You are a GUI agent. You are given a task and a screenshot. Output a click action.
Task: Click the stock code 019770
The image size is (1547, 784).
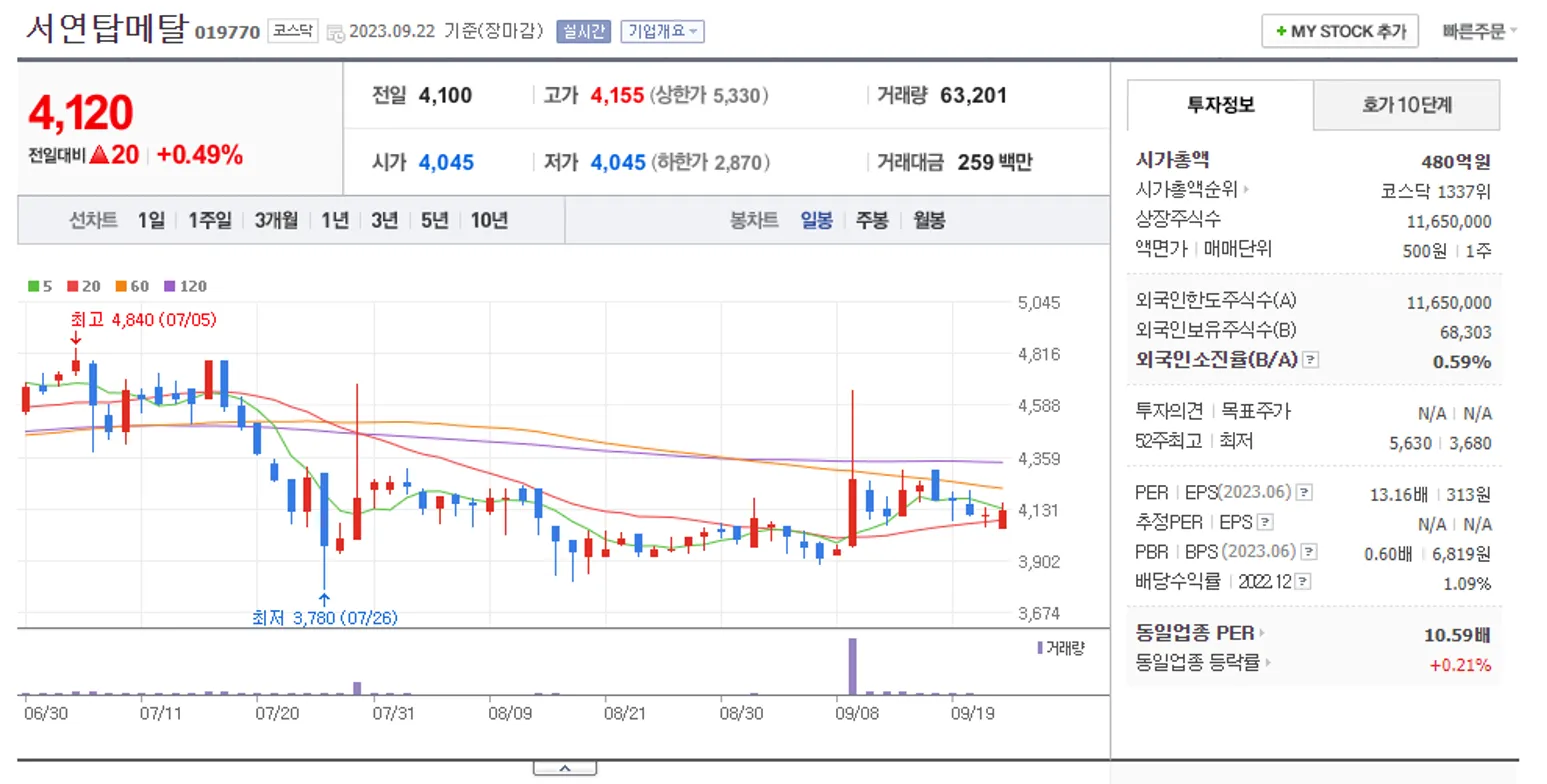(227, 32)
